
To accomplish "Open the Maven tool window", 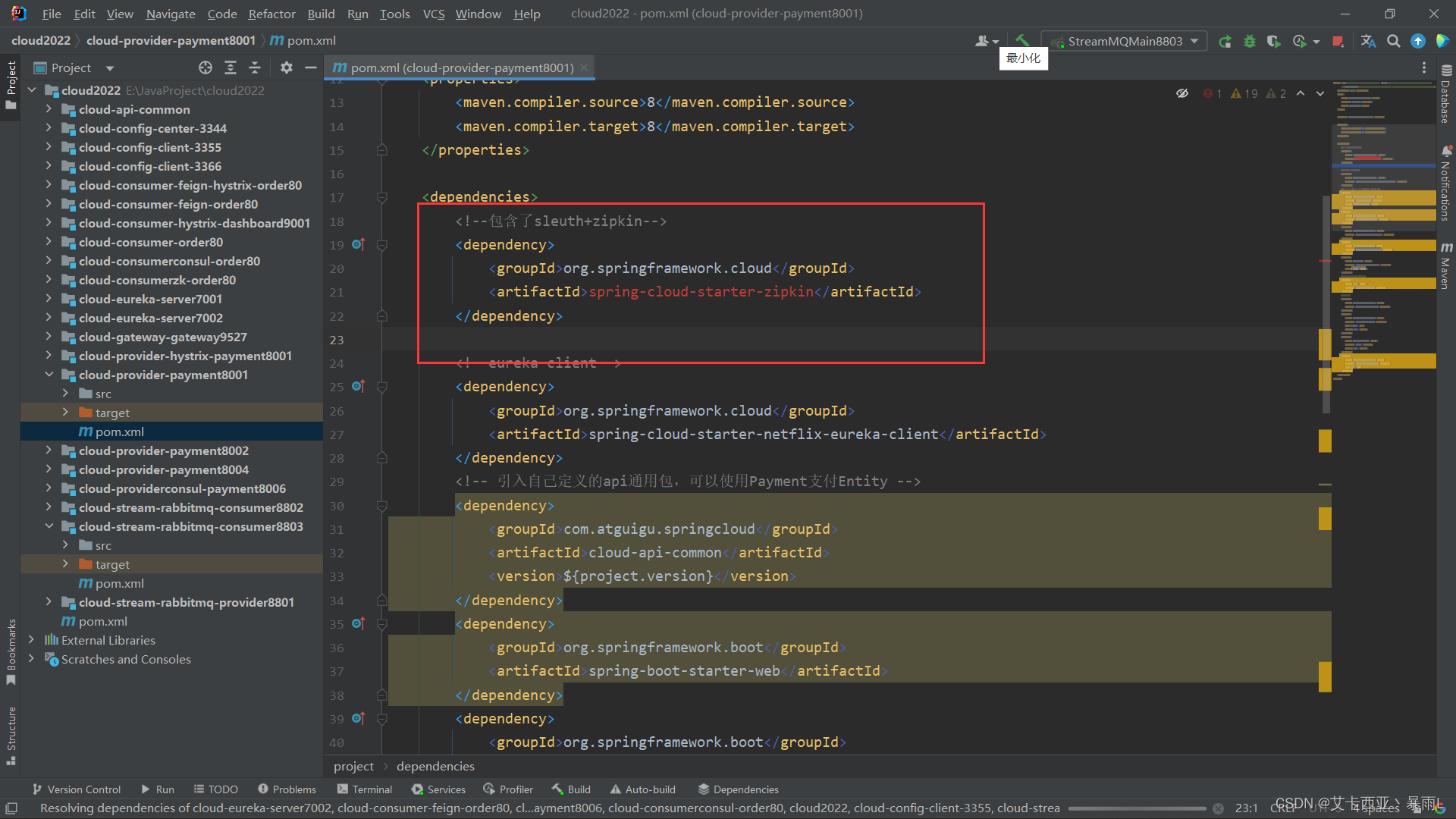I will (x=1446, y=265).
